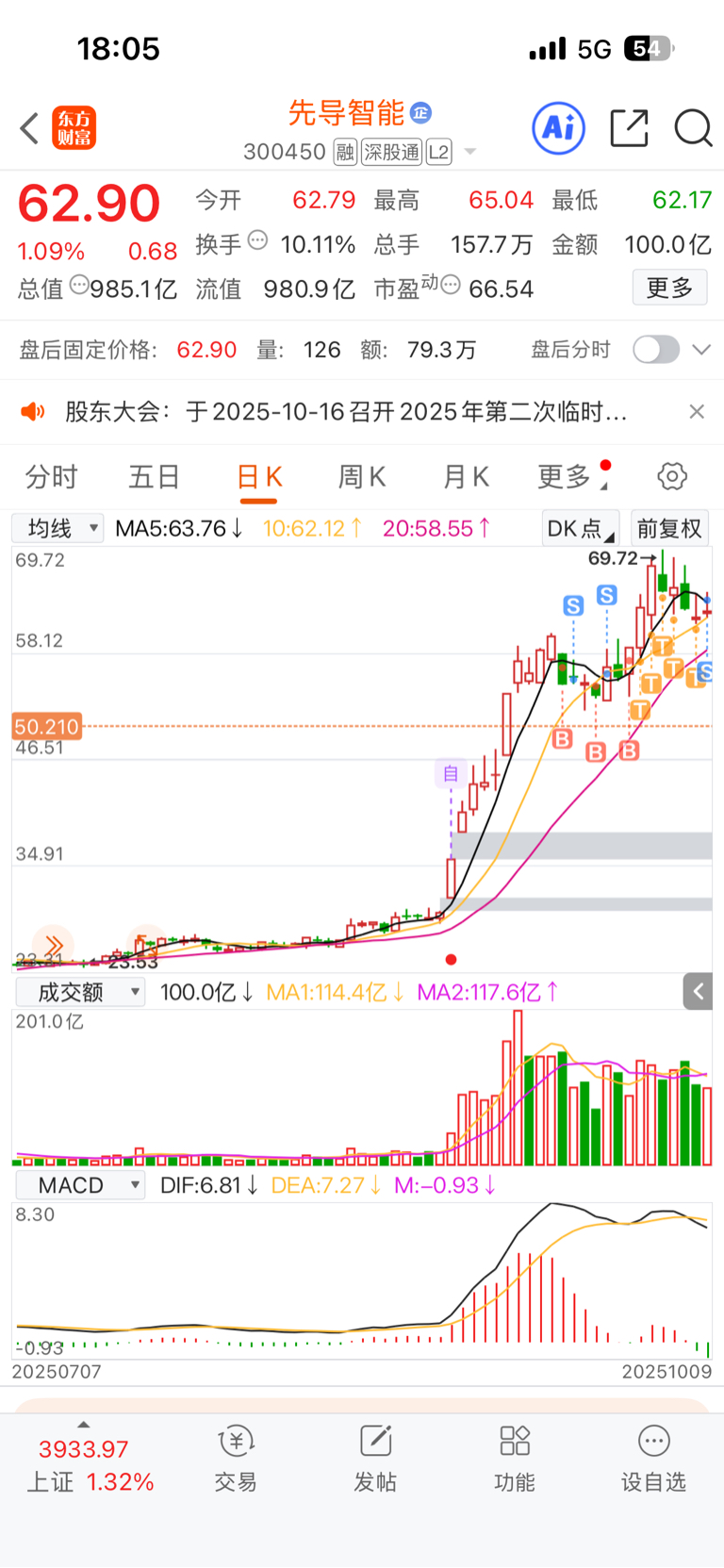Toggle the 盘后分时 switch
The width and height of the screenshot is (724, 1568).
tap(656, 350)
